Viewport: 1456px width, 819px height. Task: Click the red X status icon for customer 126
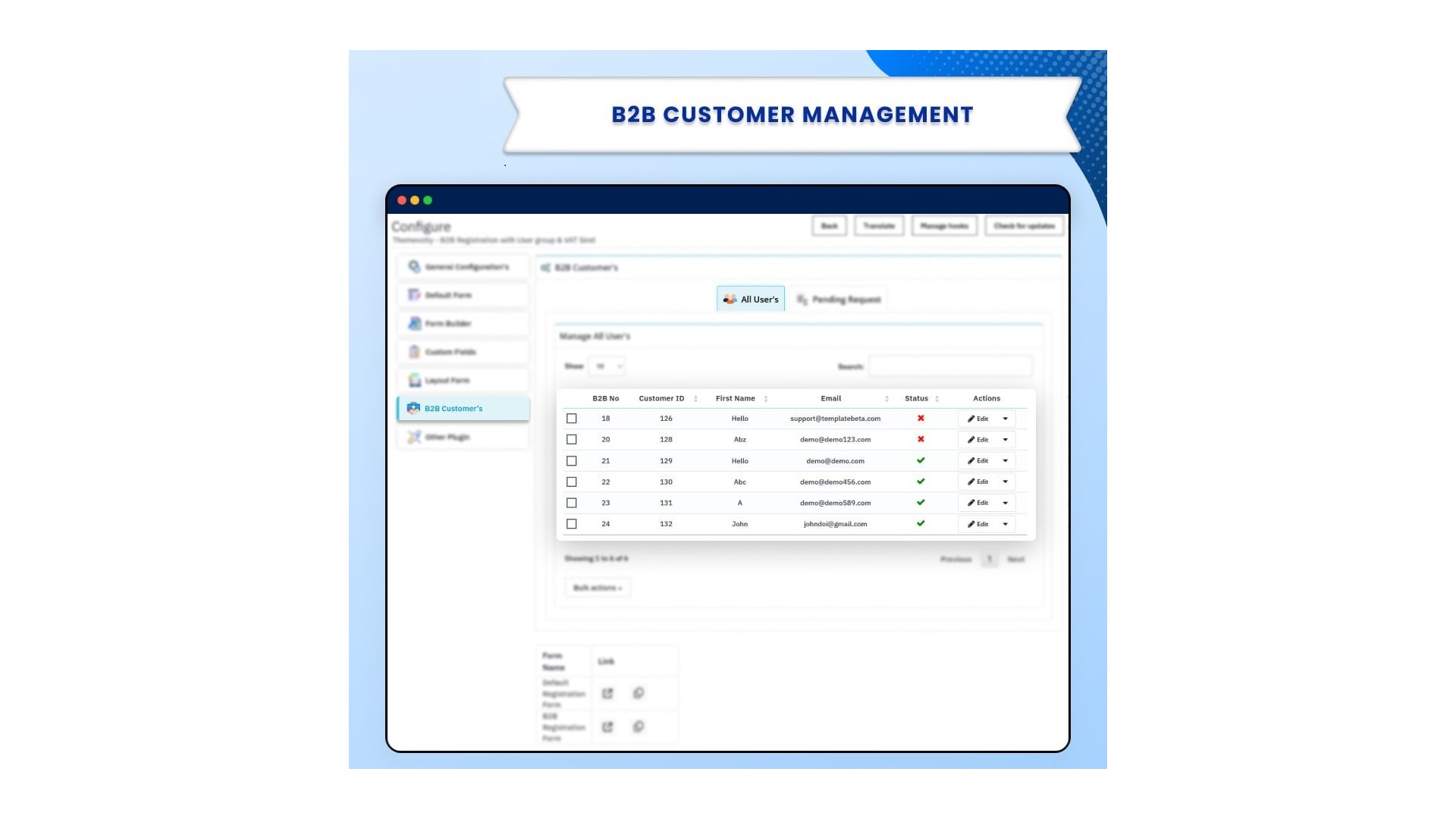921,419
